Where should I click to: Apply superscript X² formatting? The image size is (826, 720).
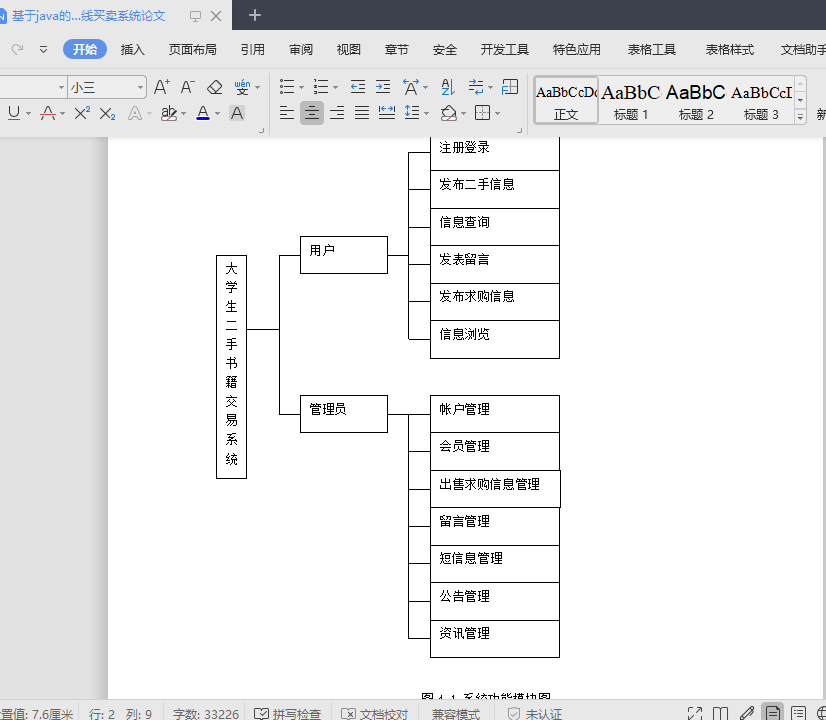tap(82, 113)
